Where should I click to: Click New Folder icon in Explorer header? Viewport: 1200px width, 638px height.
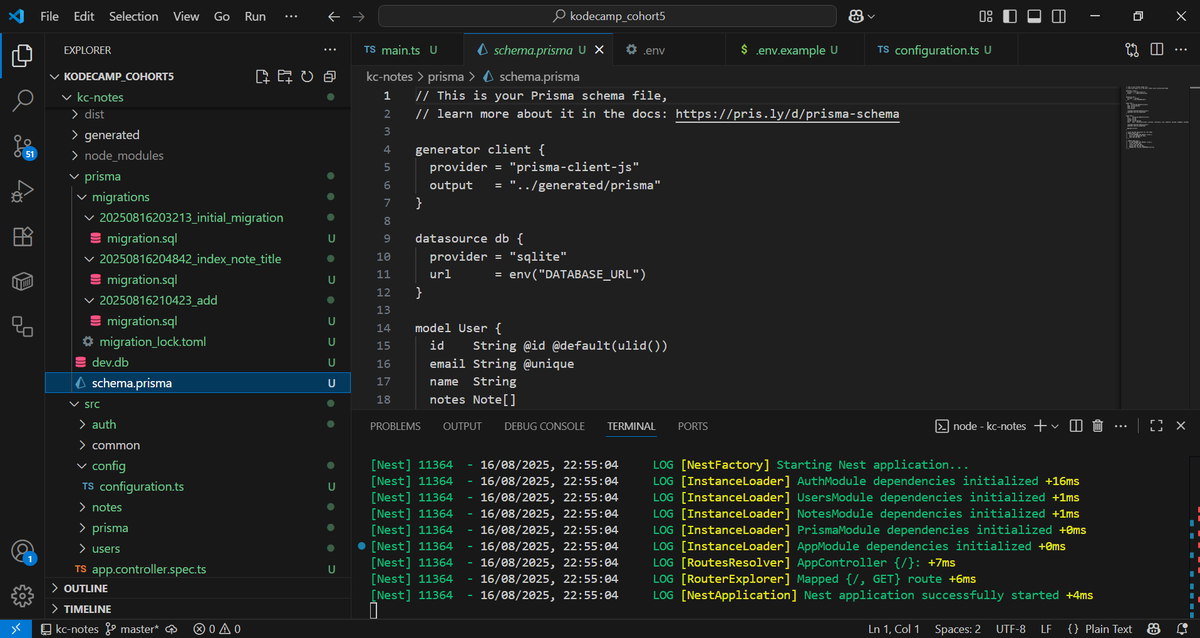point(284,76)
